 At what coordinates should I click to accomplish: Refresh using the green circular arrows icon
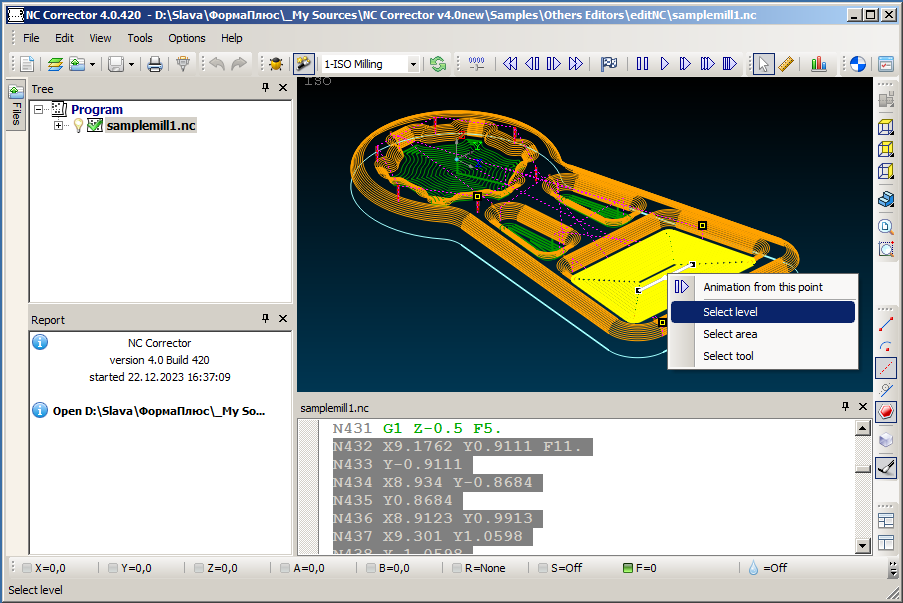438,64
